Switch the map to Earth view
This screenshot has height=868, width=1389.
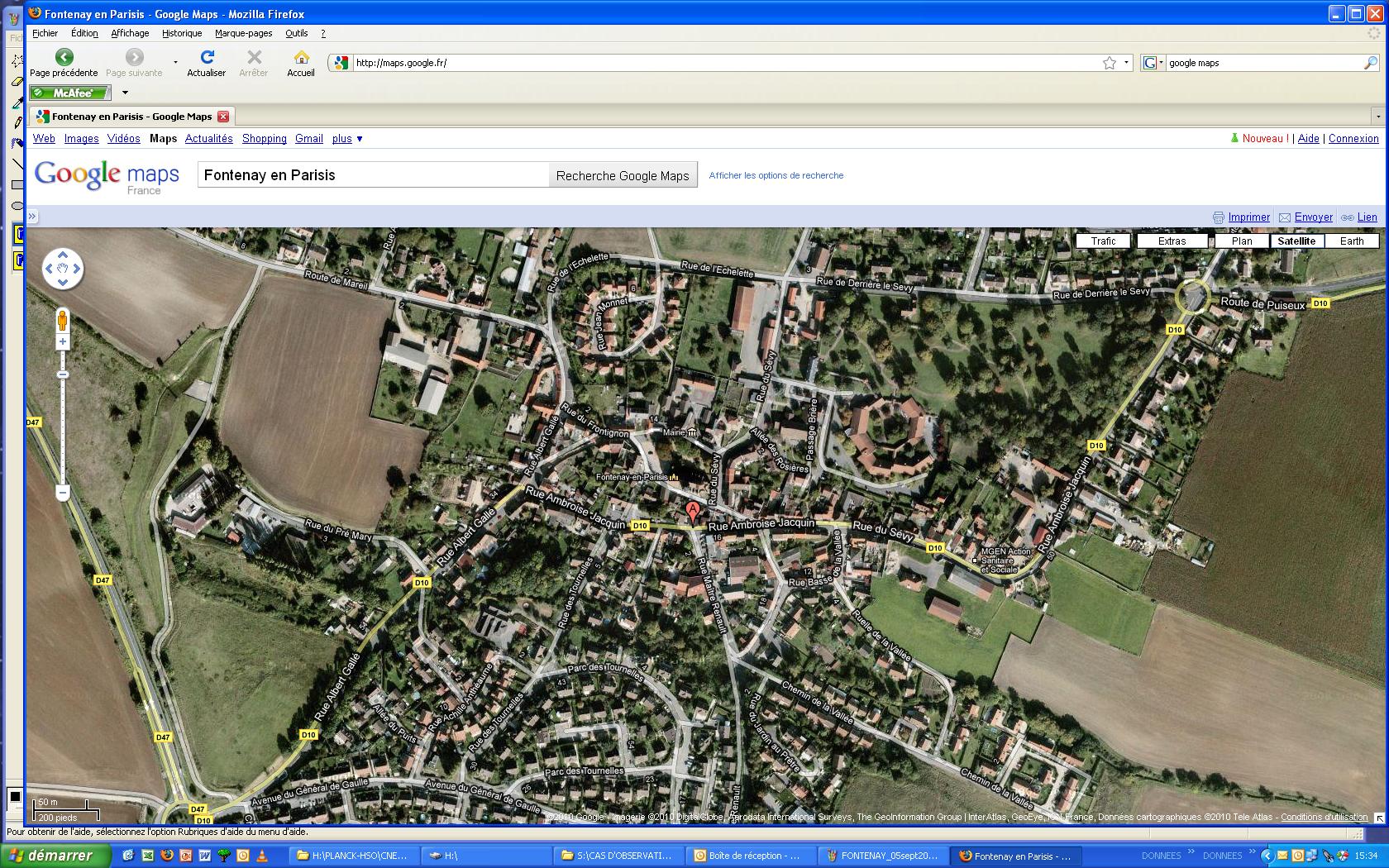[1351, 241]
